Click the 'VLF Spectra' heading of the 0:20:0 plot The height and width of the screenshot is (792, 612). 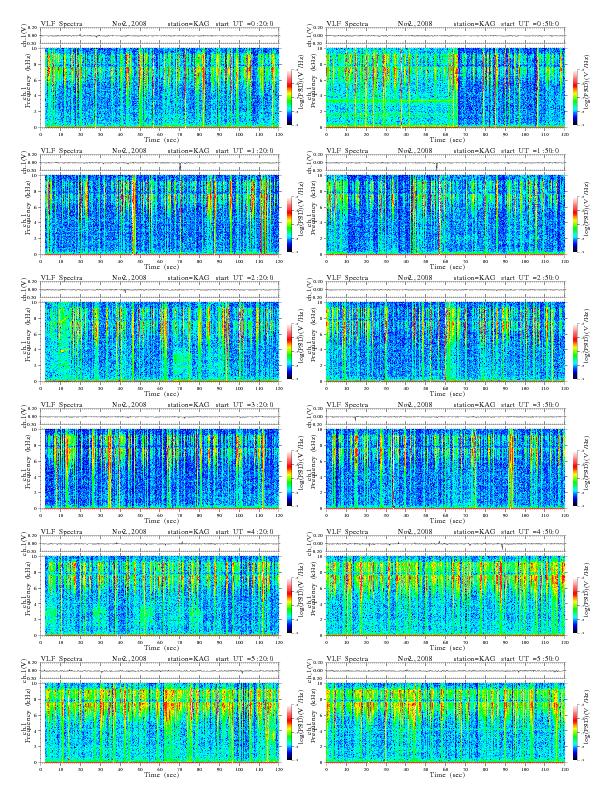coord(61,23)
